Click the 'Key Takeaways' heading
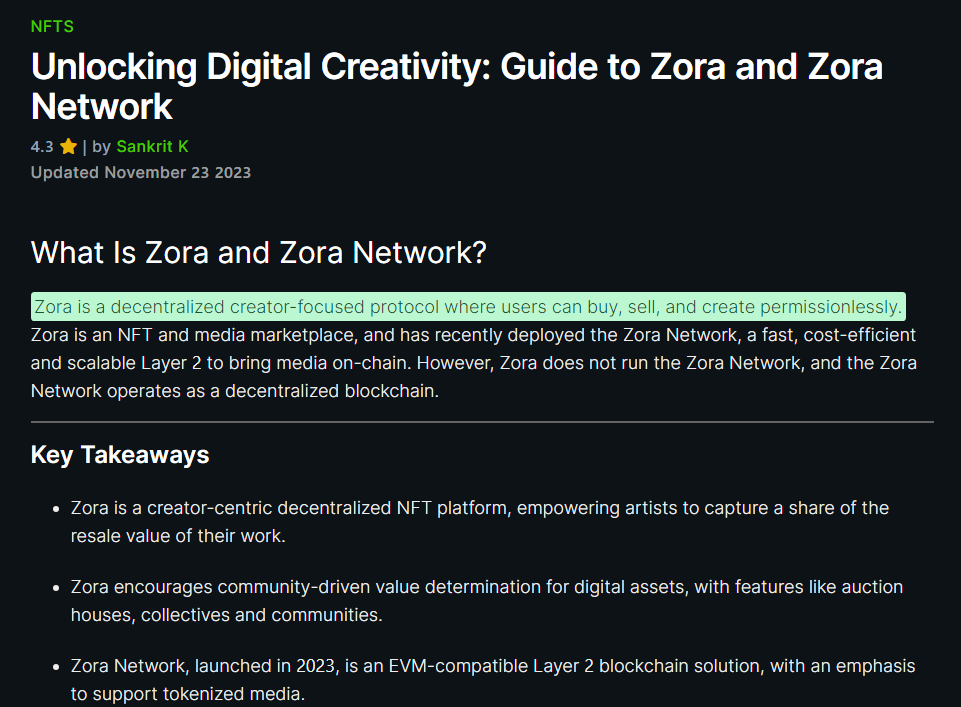Screen dimensions: 961x707 point(120,455)
